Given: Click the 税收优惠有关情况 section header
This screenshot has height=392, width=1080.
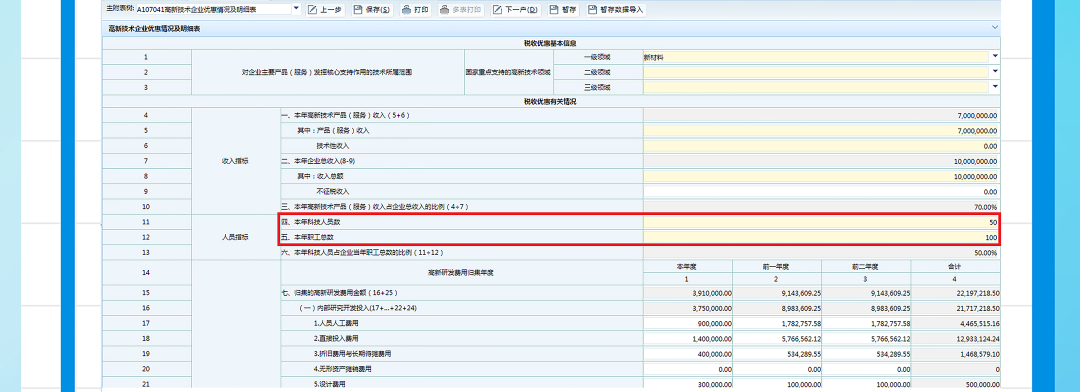Looking at the screenshot, I should click(550, 102).
